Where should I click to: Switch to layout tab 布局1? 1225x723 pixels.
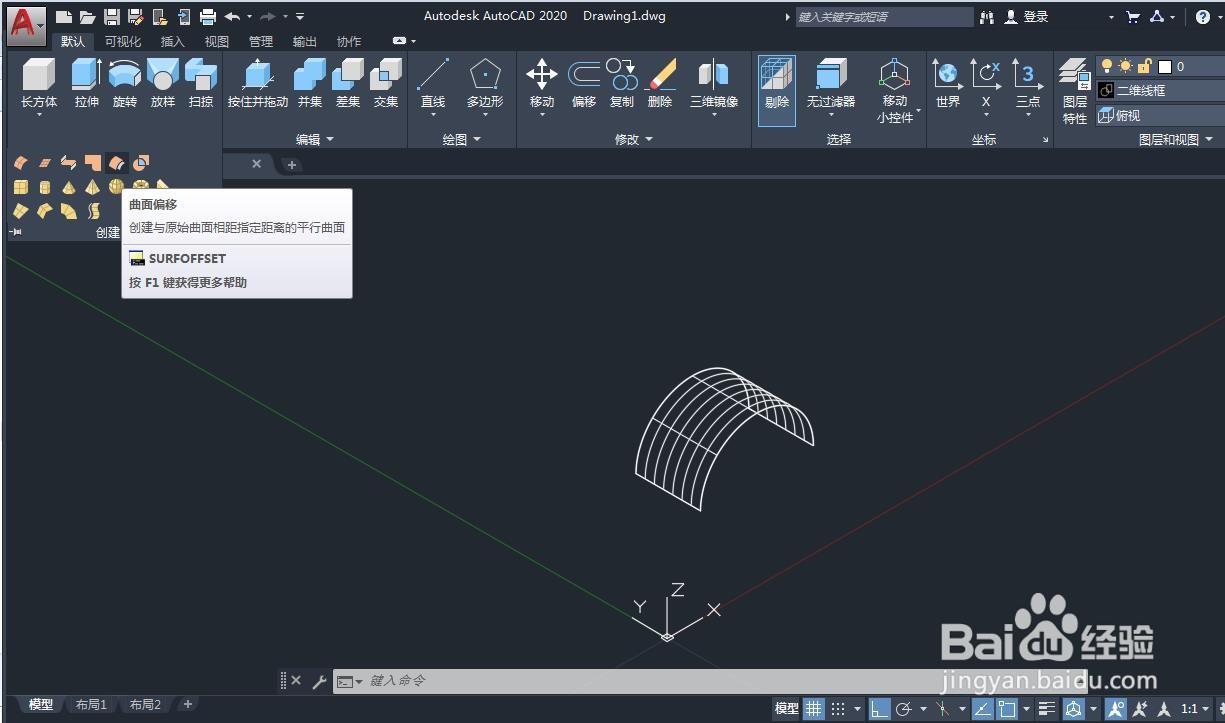click(91, 705)
